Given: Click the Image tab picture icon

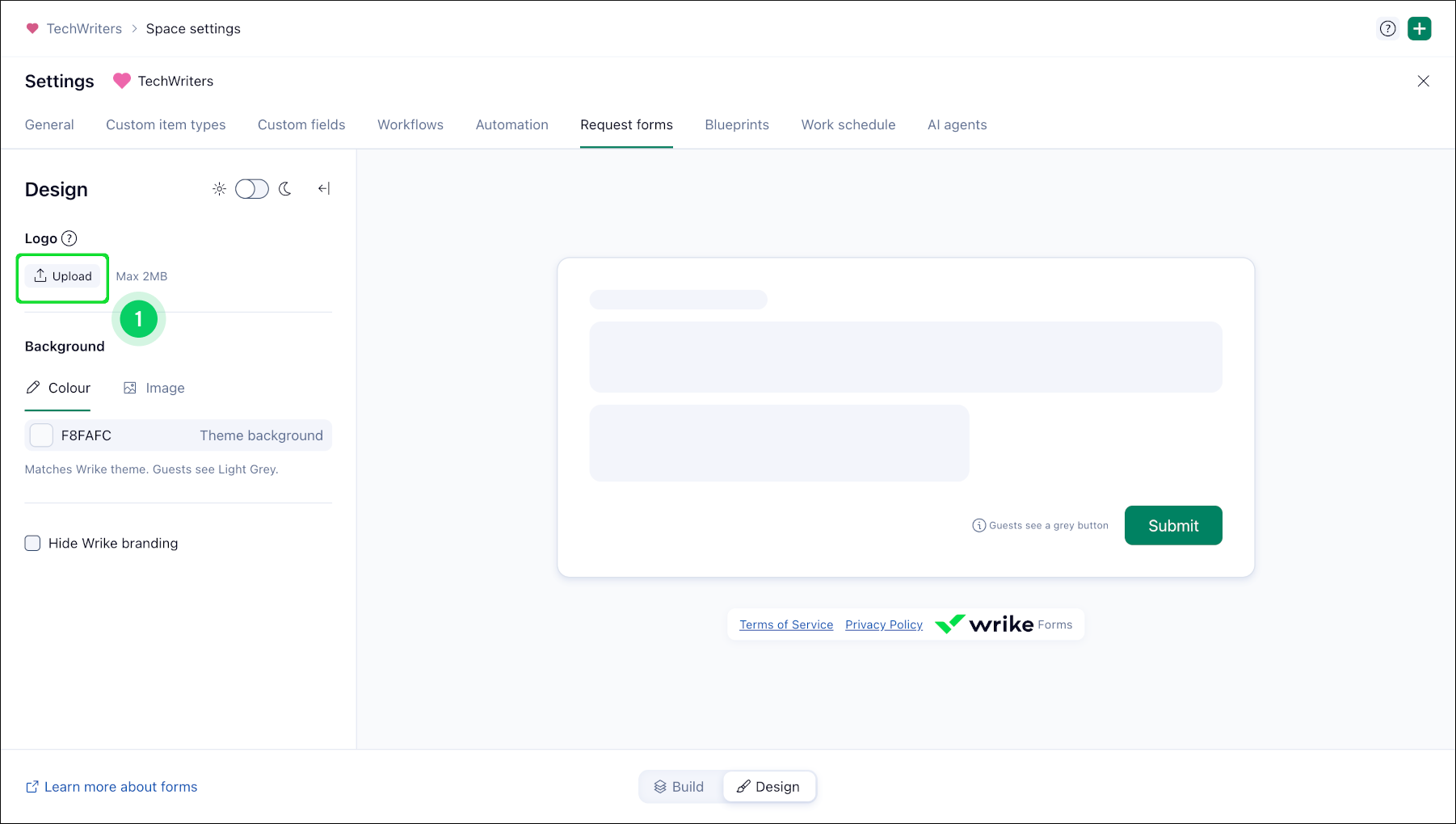Looking at the screenshot, I should [129, 388].
